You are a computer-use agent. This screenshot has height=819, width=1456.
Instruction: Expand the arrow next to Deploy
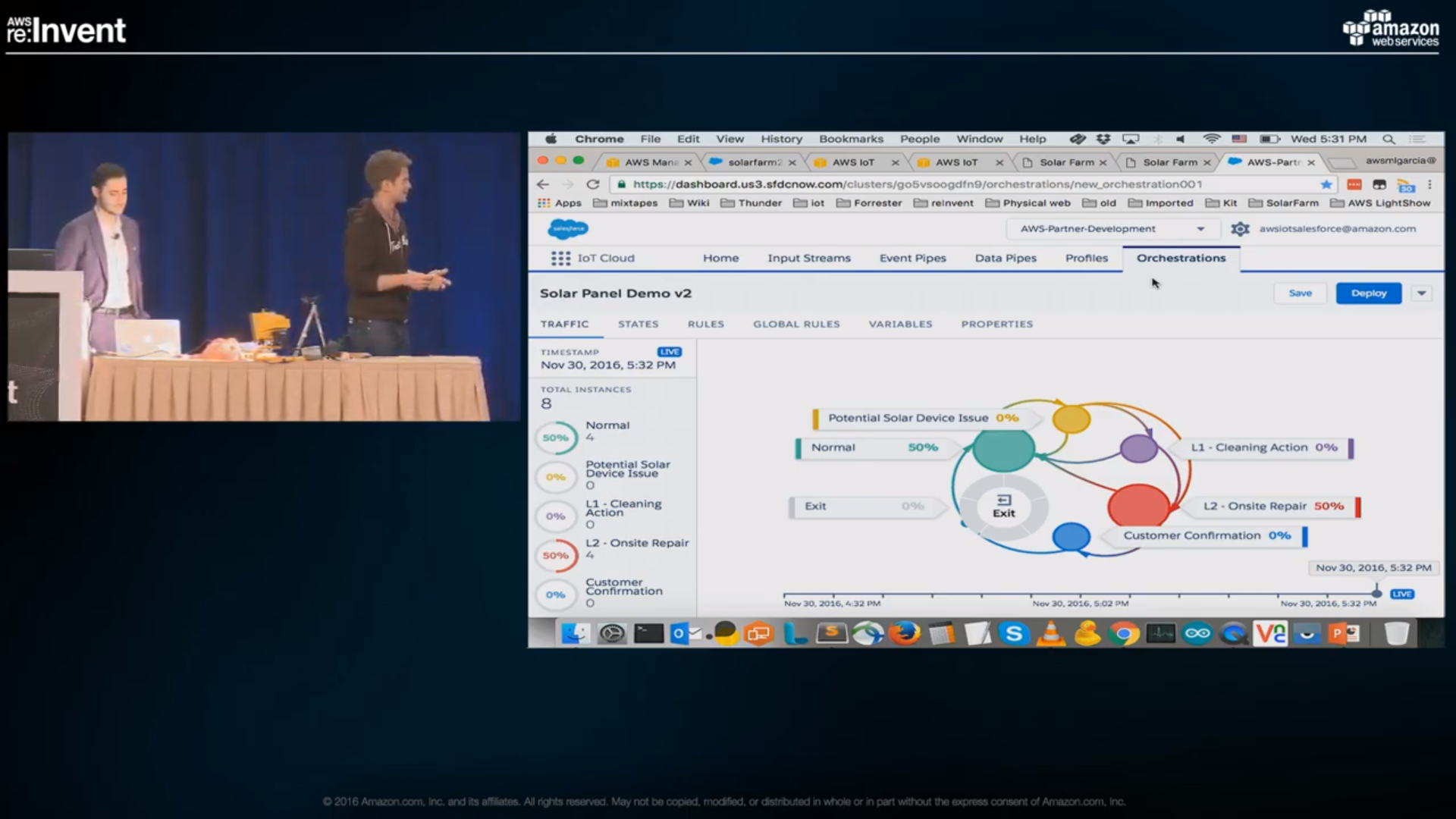(x=1422, y=293)
